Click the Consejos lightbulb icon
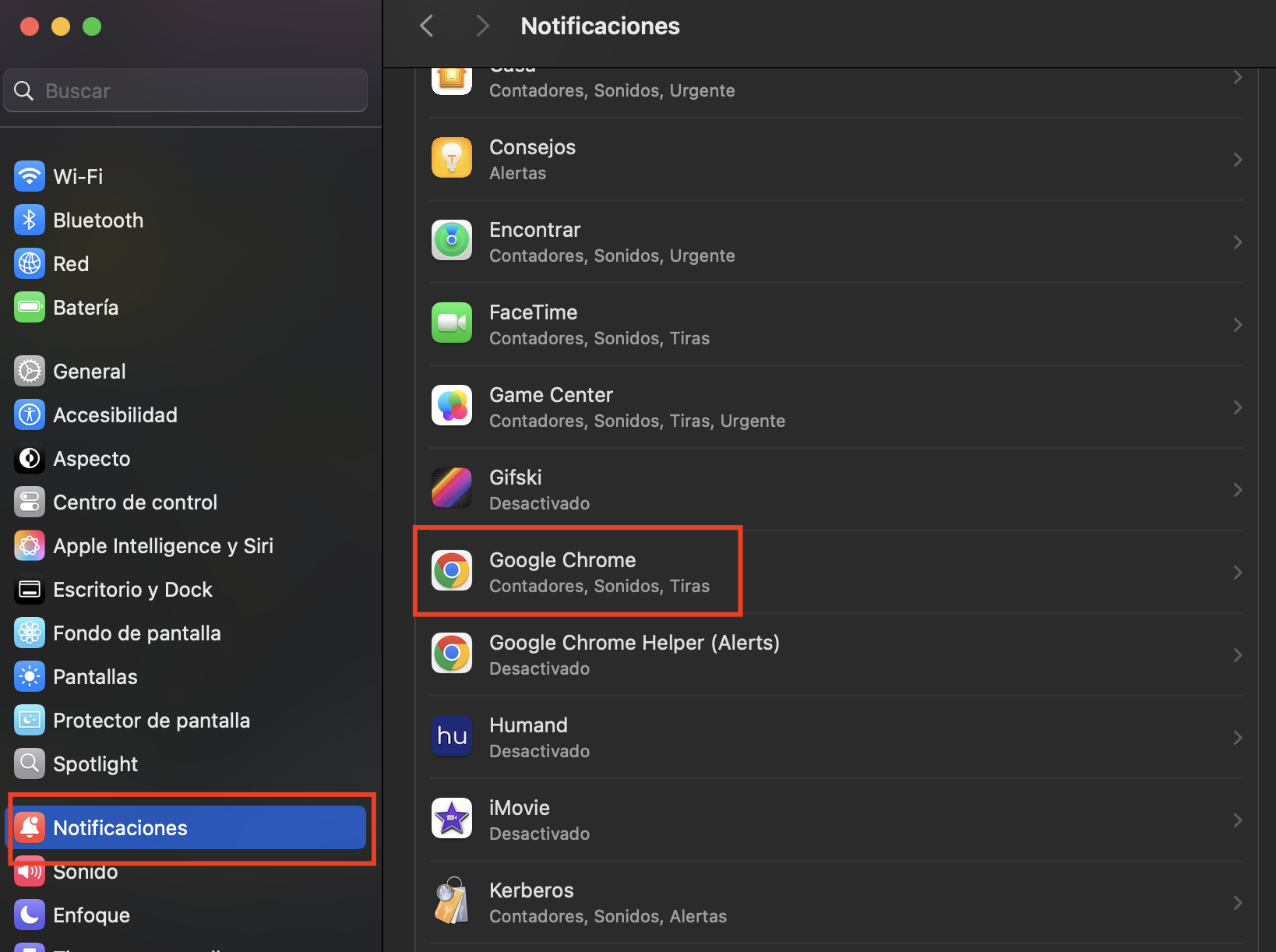 tap(452, 158)
